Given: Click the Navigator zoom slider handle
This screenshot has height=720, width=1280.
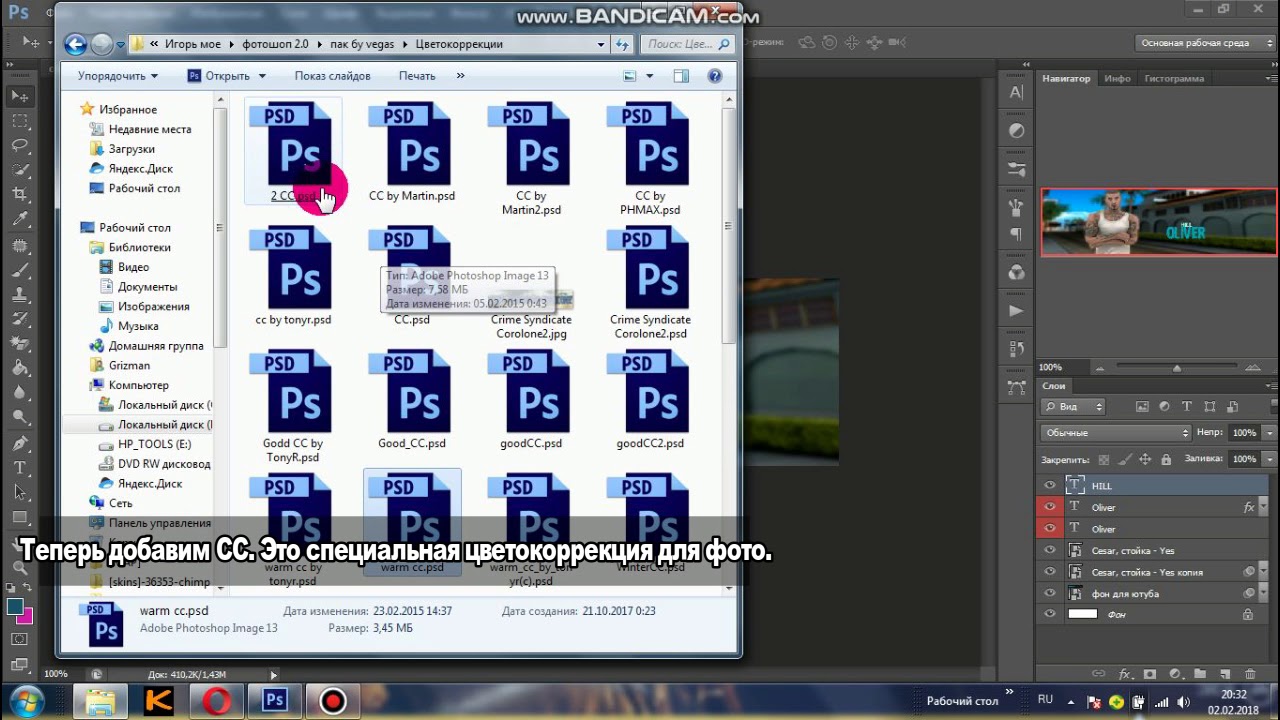Looking at the screenshot, I should coord(1177,367).
